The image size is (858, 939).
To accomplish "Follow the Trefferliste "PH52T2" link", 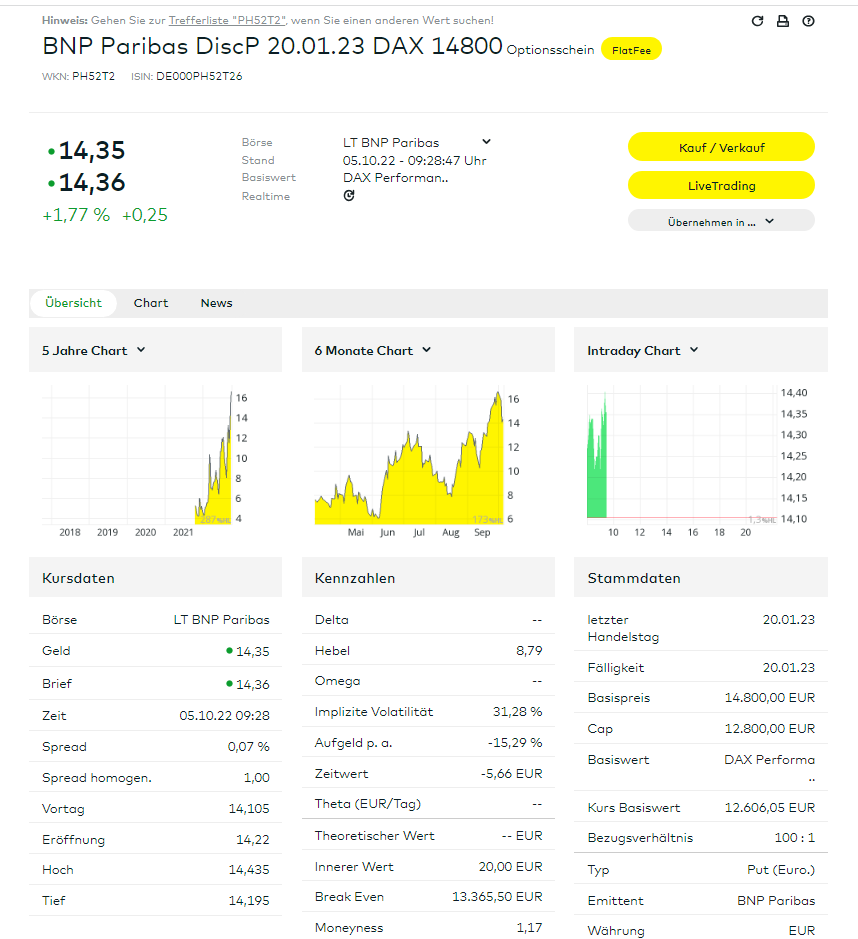I will tap(227, 20).
